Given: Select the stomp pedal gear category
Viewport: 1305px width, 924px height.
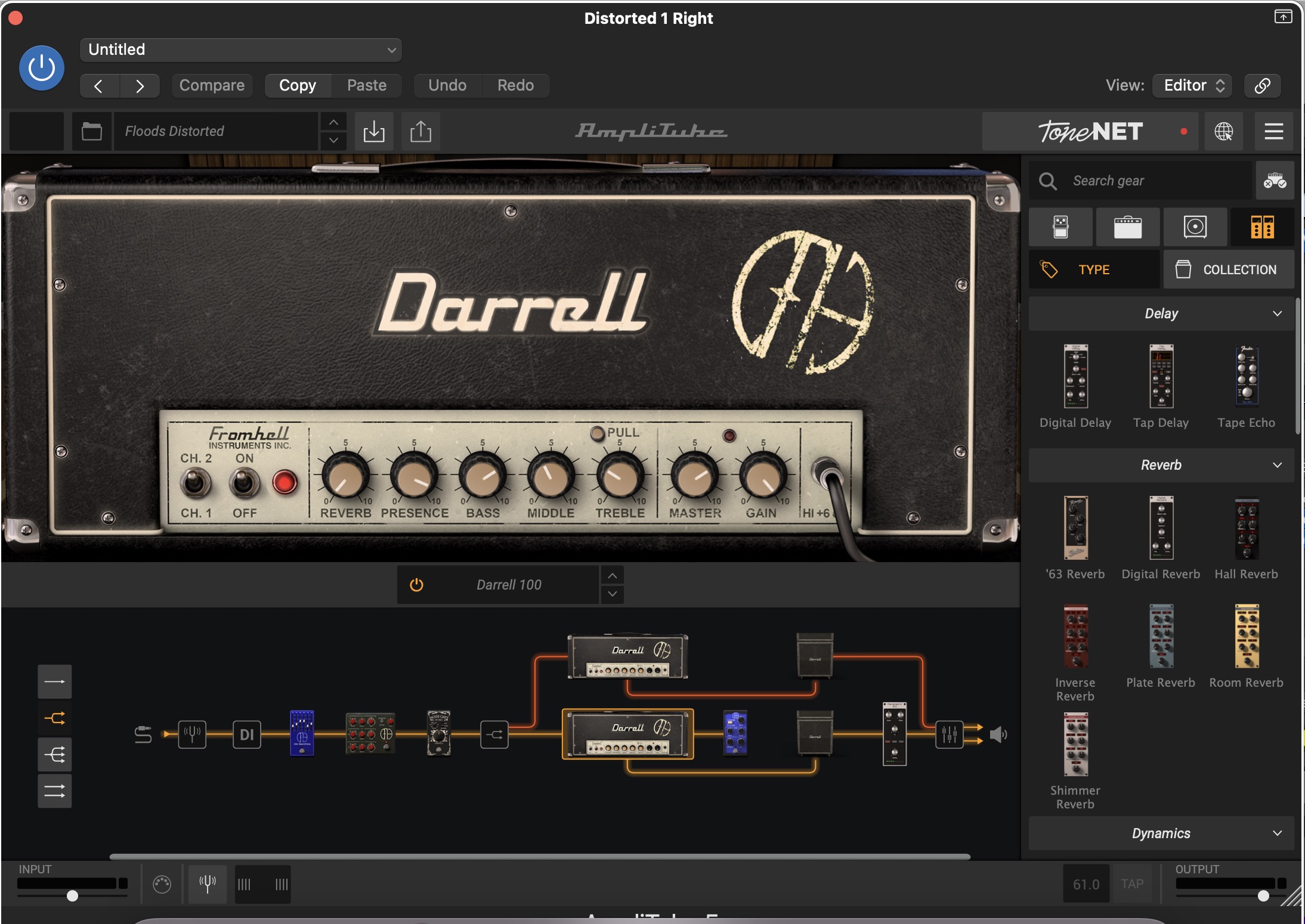Looking at the screenshot, I should [1060, 227].
